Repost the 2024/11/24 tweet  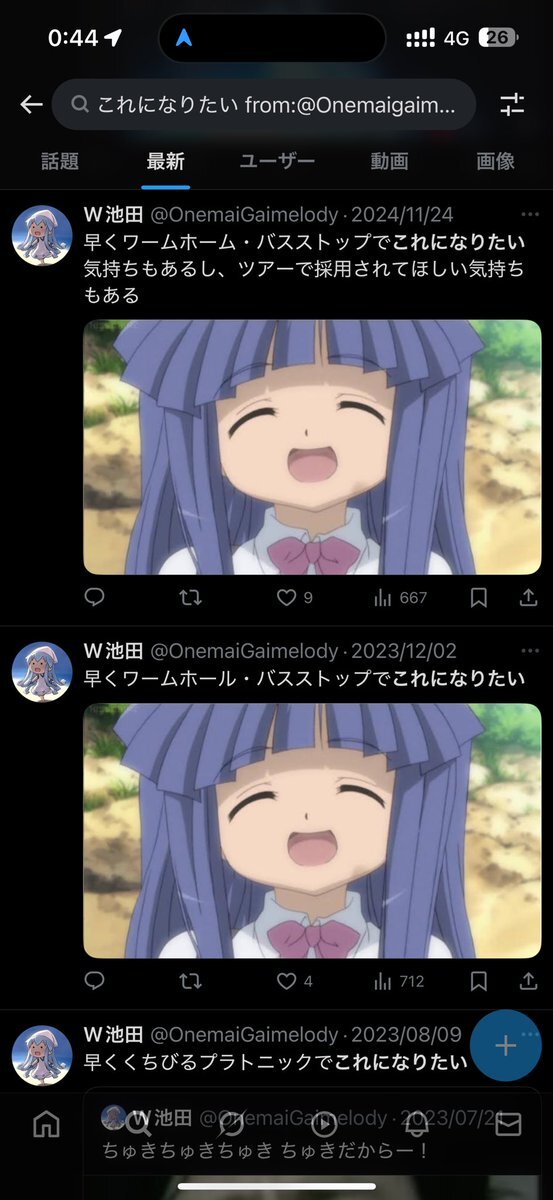pyautogui.click(x=190, y=597)
